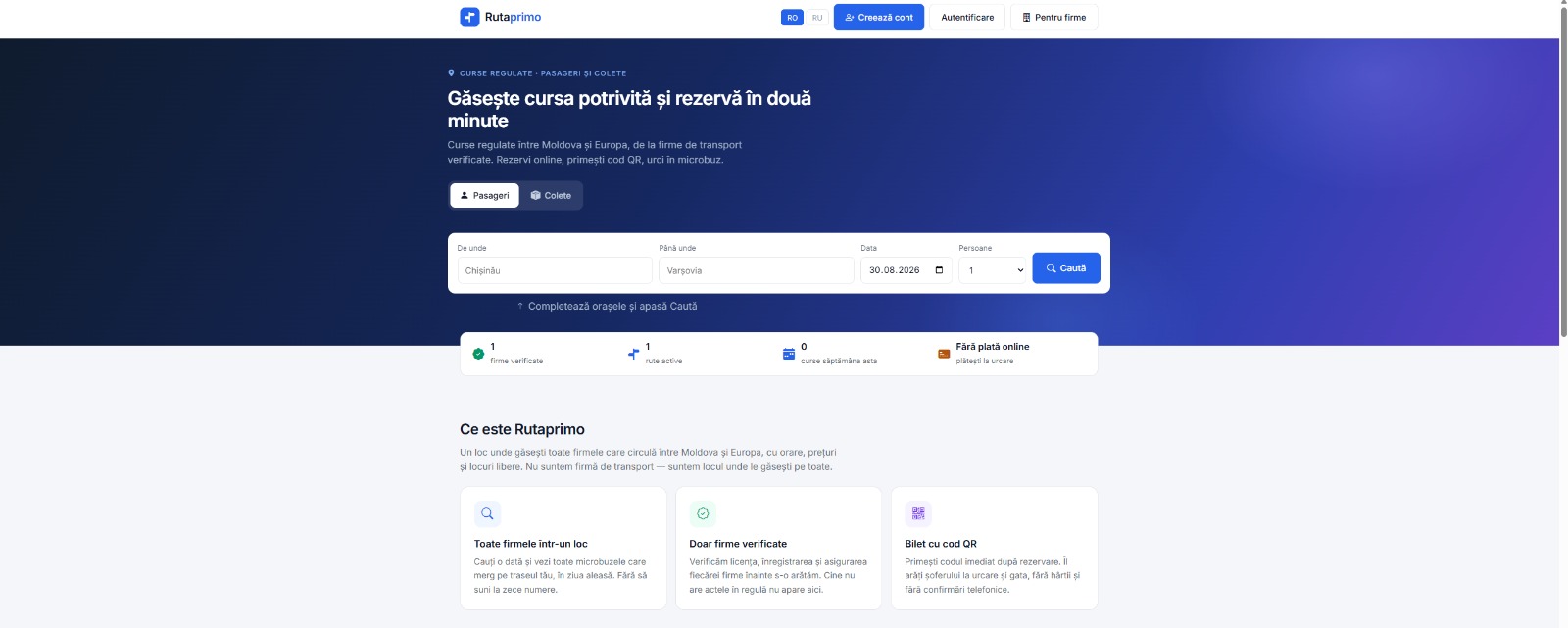The height and width of the screenshot is (628, 1568).
Task: Open the Autentificare page
Action: click(x=967, y=18)
